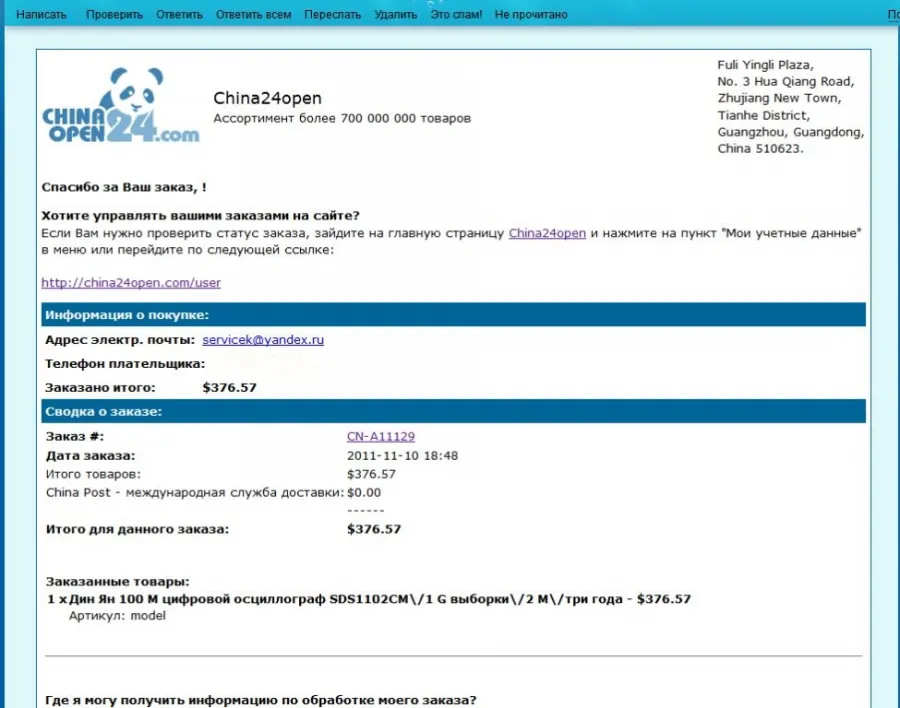Click the Хотите управлять вашими заказами heading
This screenshot has width=900, height=708.
tap(200, 216)
